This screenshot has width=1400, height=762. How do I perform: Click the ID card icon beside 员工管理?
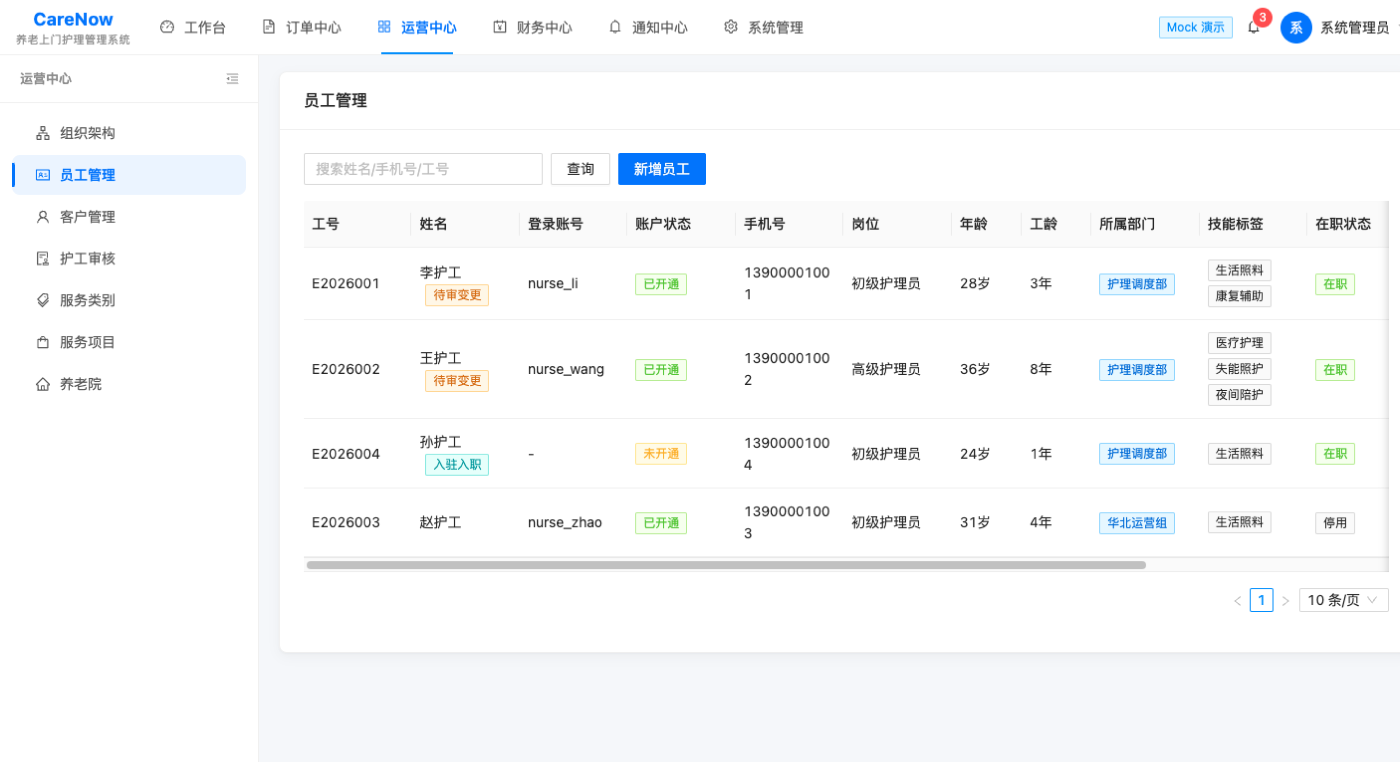43,175
